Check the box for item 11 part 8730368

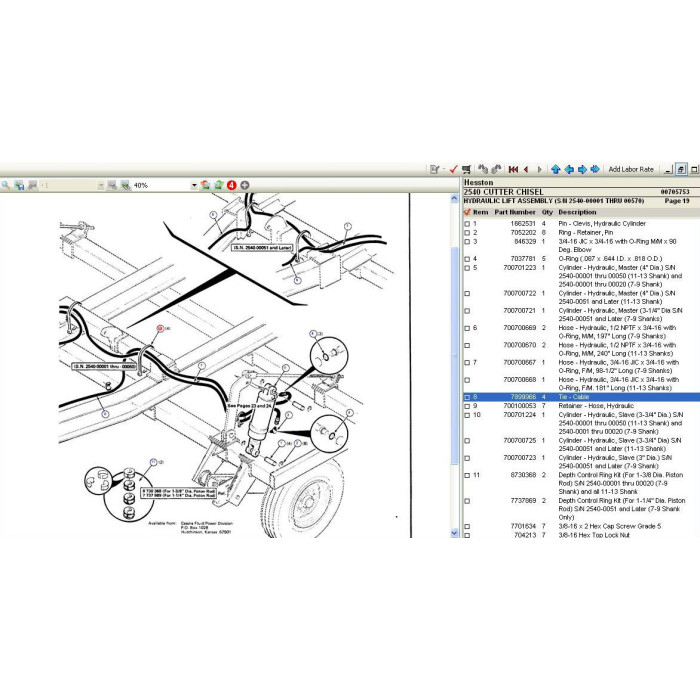(x=467, y=475)
